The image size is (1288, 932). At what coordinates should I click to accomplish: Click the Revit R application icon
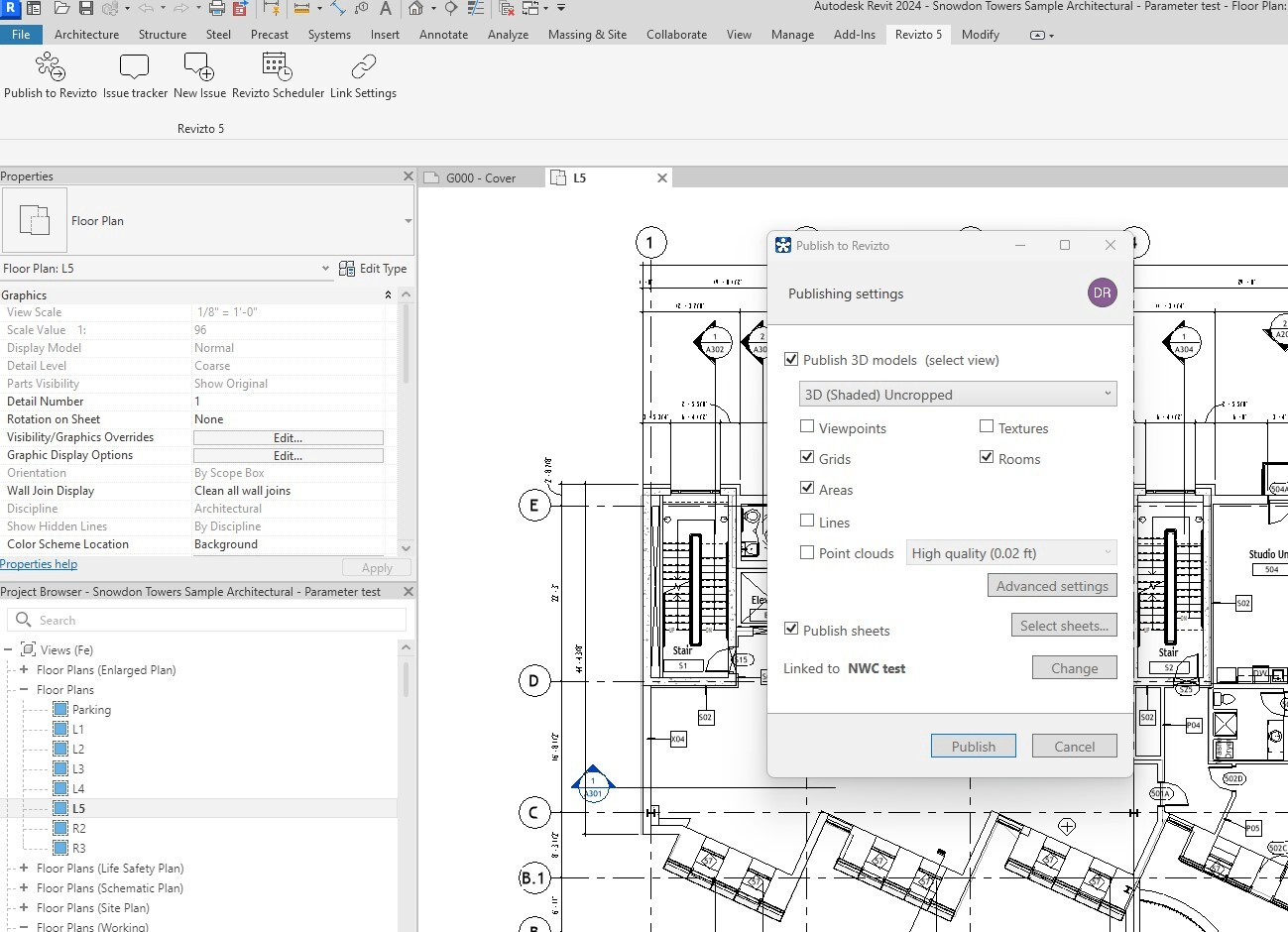pos(10,8)
